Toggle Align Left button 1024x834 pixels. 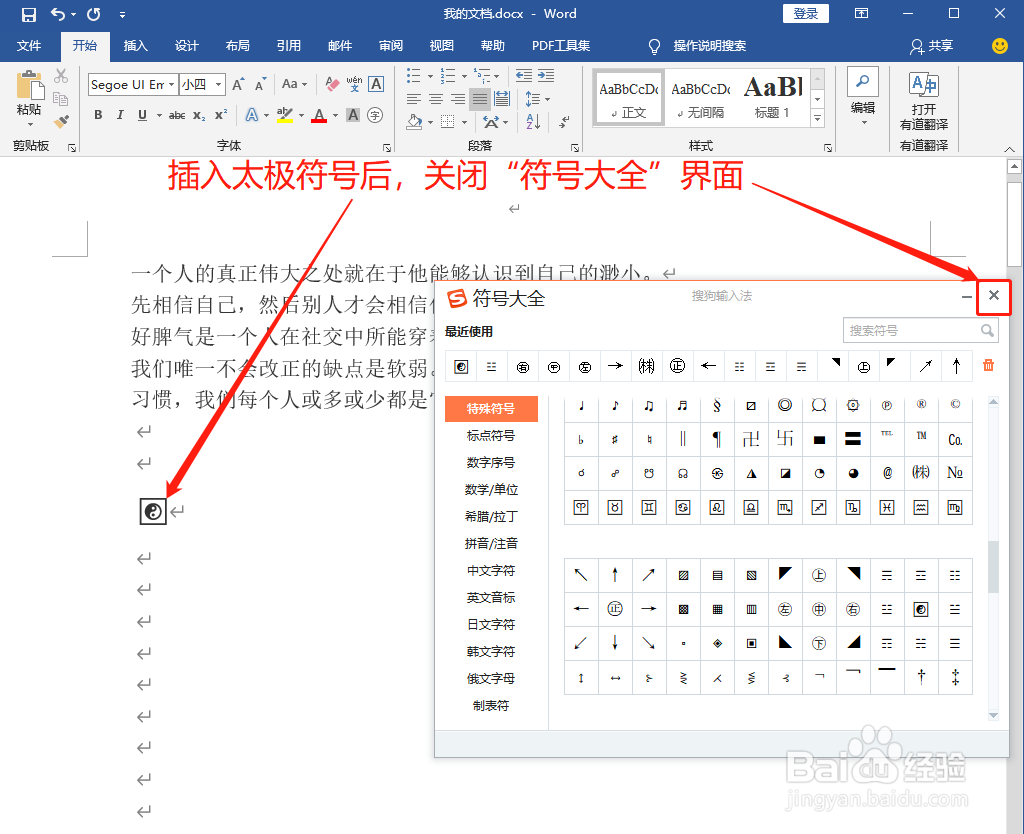(413, 99)
